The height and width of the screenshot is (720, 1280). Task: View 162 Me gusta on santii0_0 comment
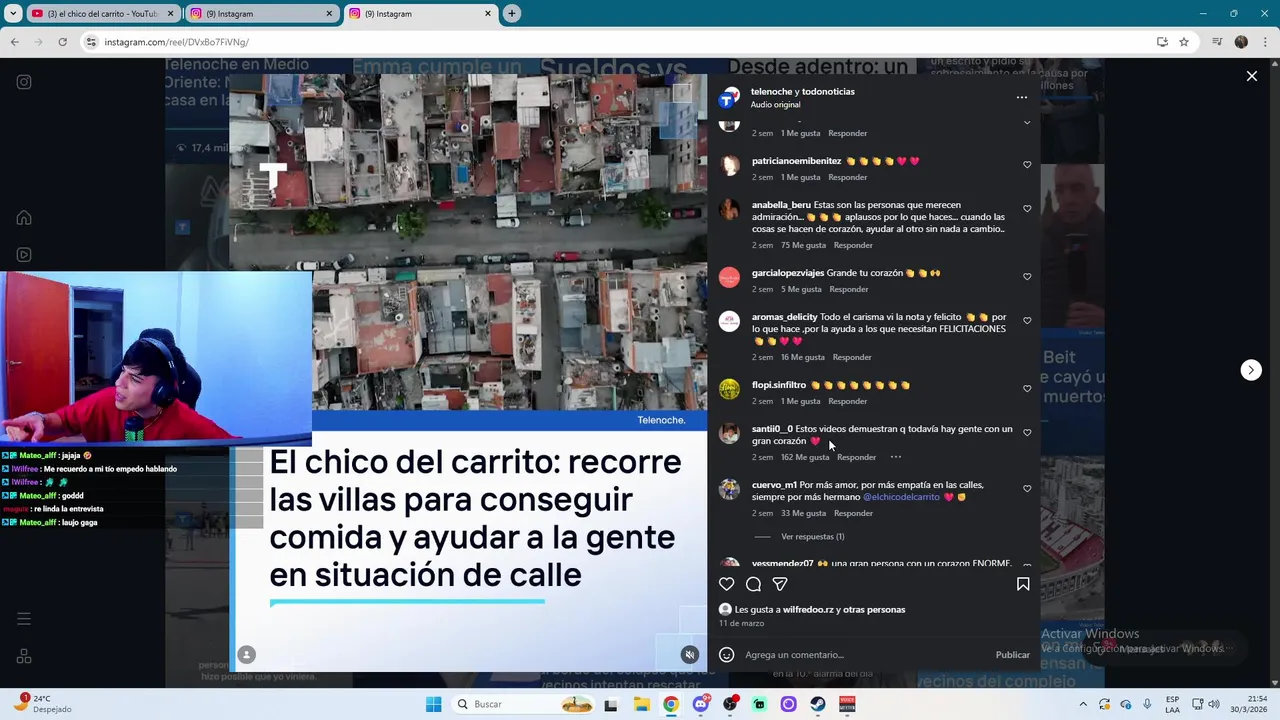[805, 457]
